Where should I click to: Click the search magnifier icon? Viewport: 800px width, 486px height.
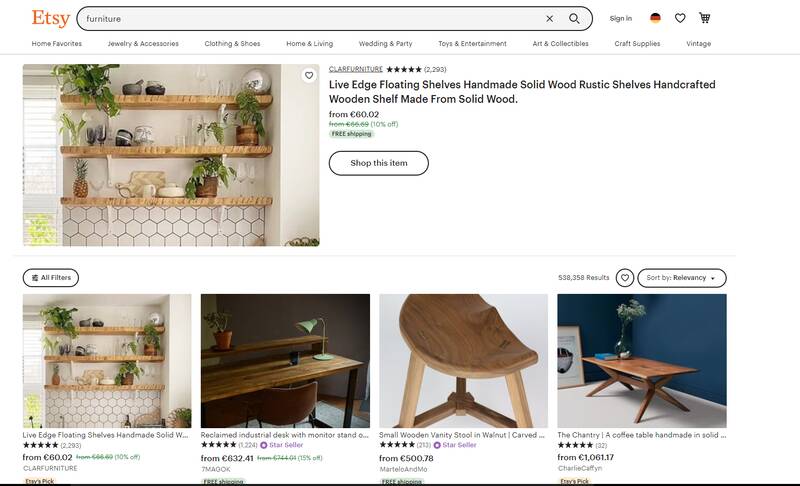pyautogui.click(x=574, y=18)
